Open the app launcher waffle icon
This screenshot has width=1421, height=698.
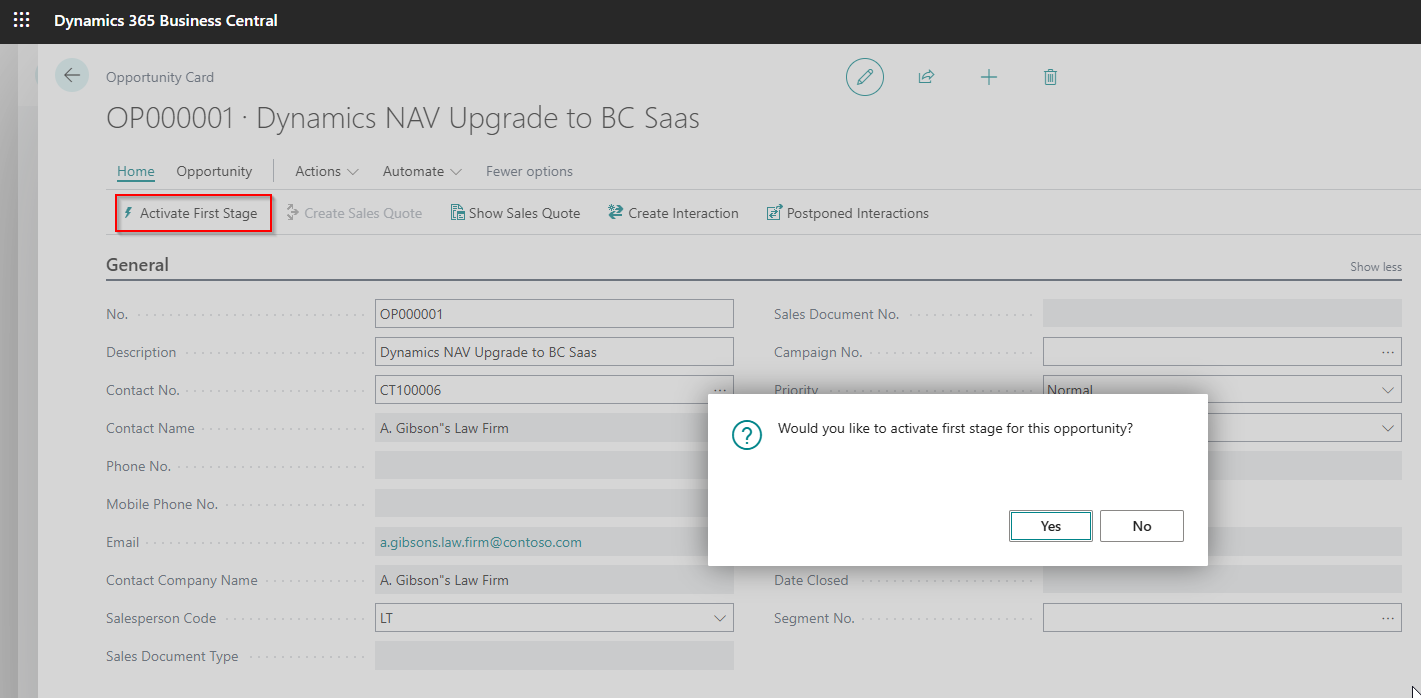click(x=21, y=20)
